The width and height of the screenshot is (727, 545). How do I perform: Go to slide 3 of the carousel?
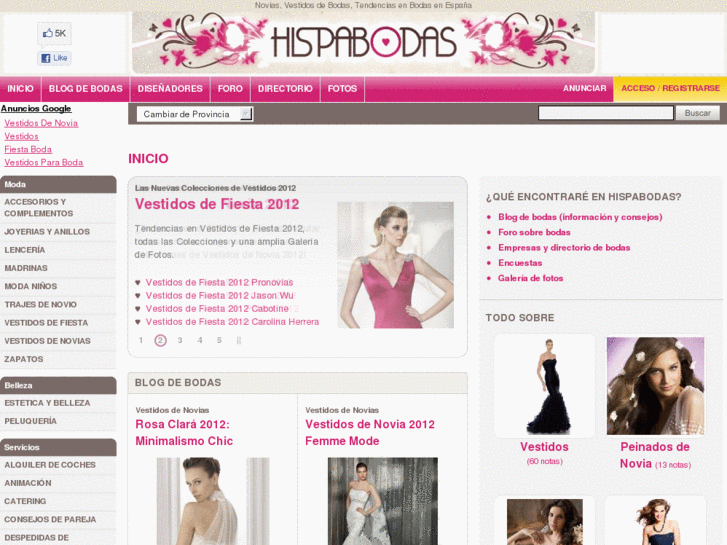tap(180, 340)
